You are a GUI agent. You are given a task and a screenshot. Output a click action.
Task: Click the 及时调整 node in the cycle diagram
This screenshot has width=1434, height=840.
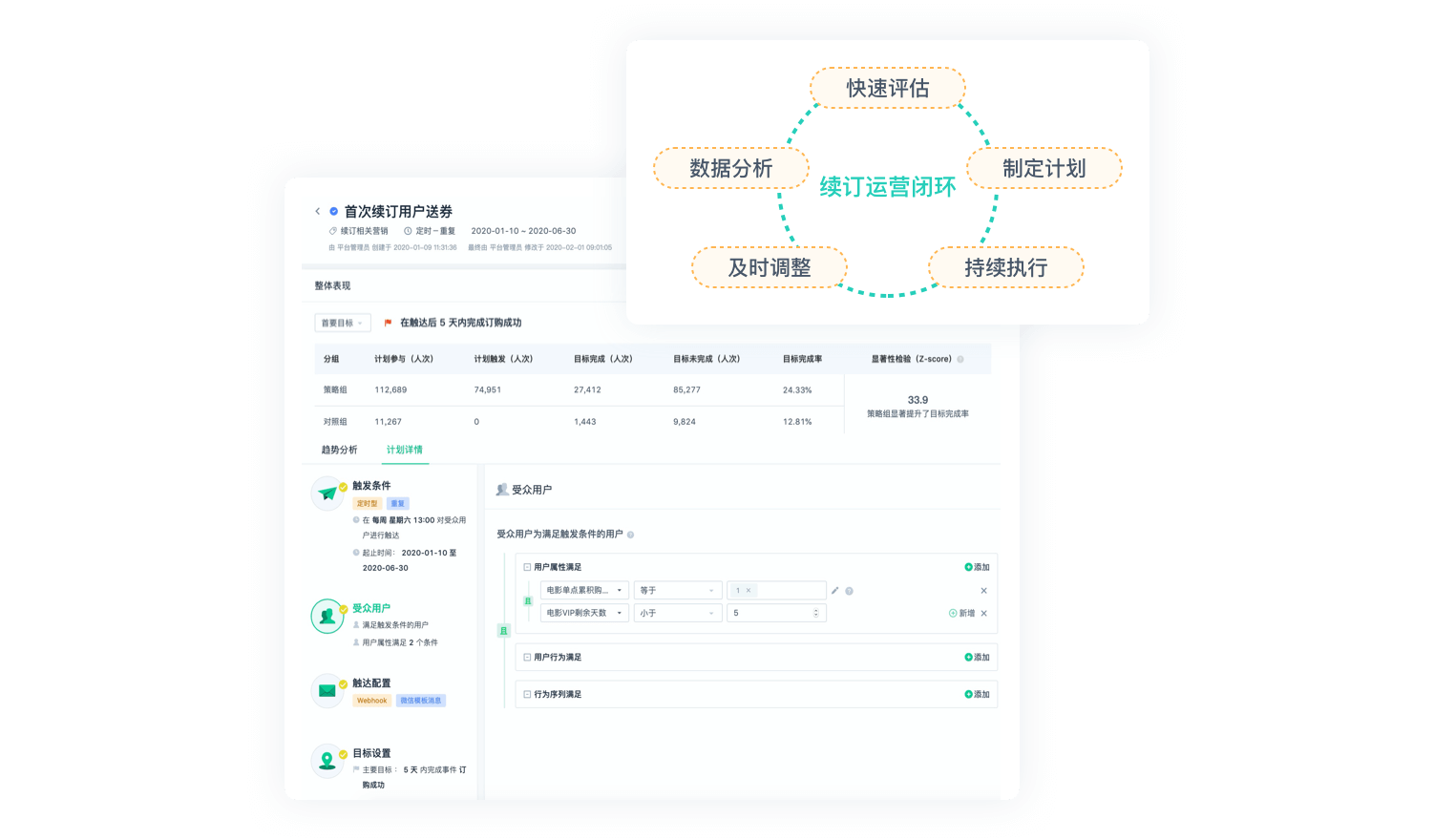pos(770,267)
